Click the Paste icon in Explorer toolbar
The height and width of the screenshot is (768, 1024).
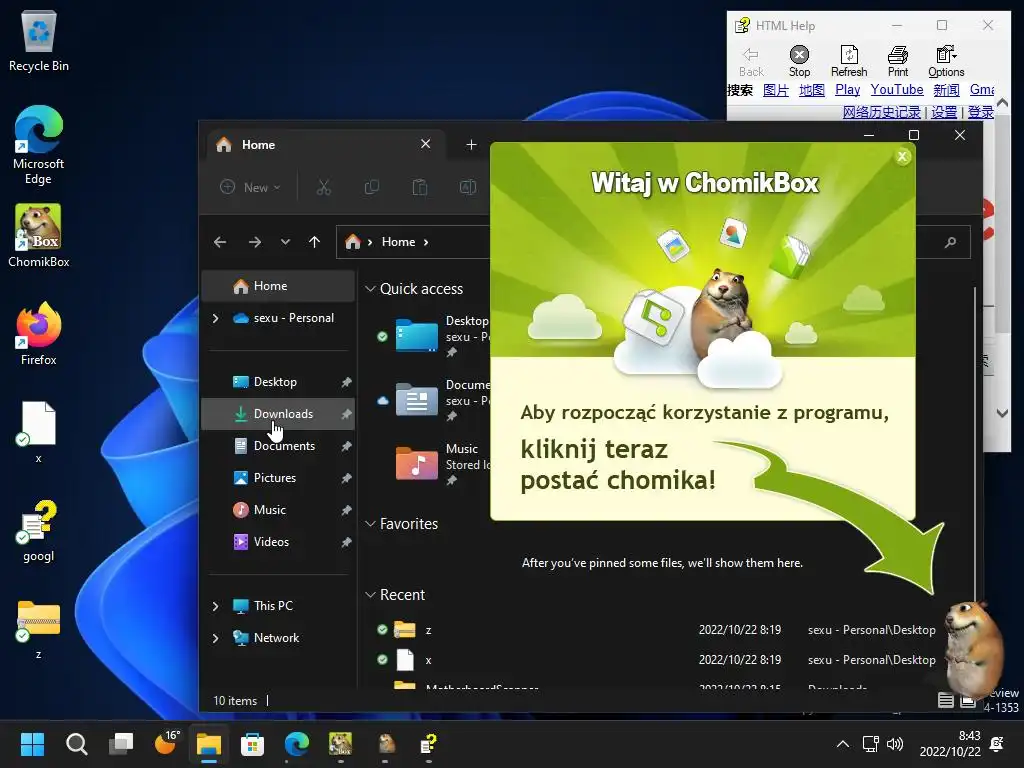420,187
